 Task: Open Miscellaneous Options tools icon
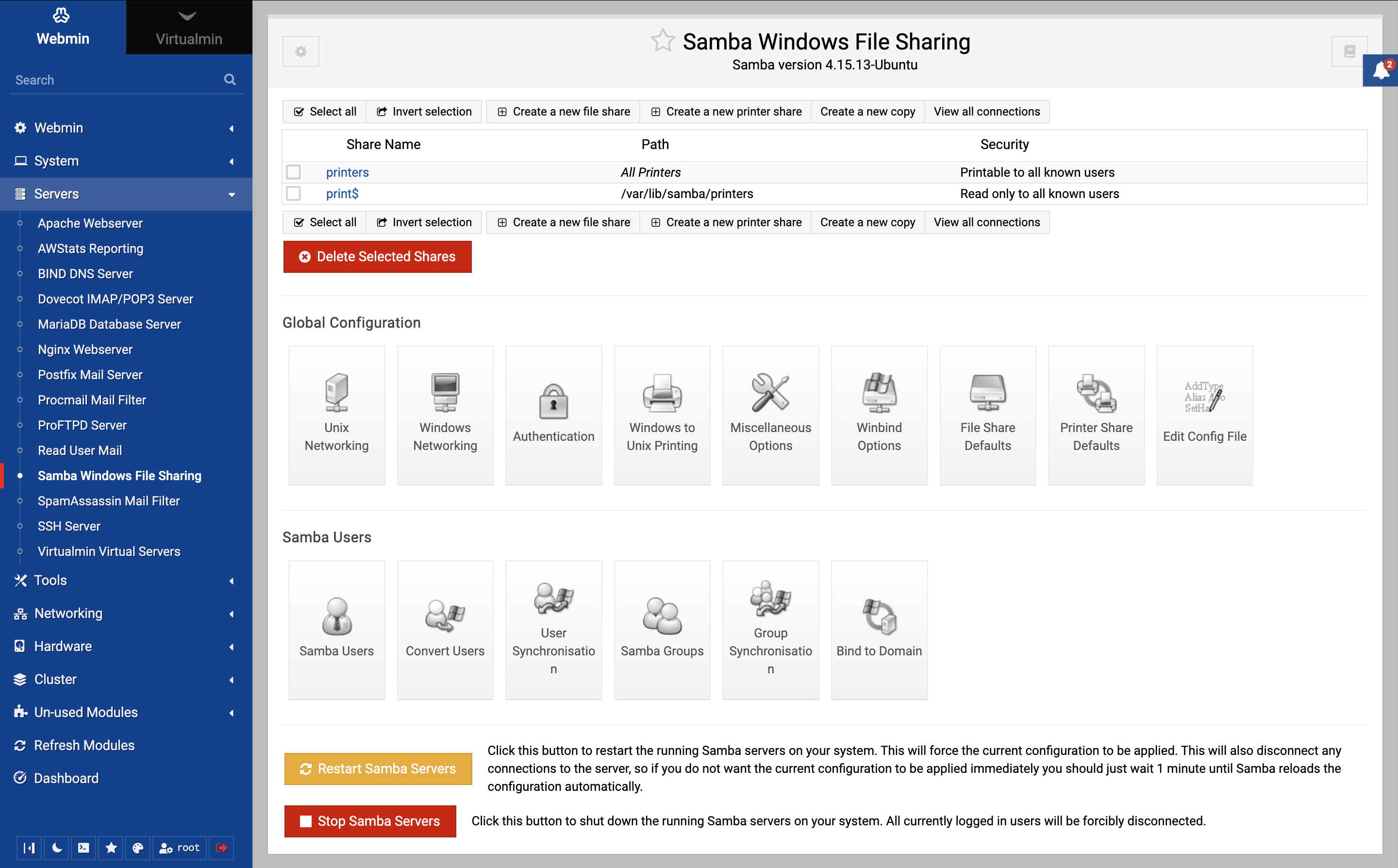click(x=770, y=415)
